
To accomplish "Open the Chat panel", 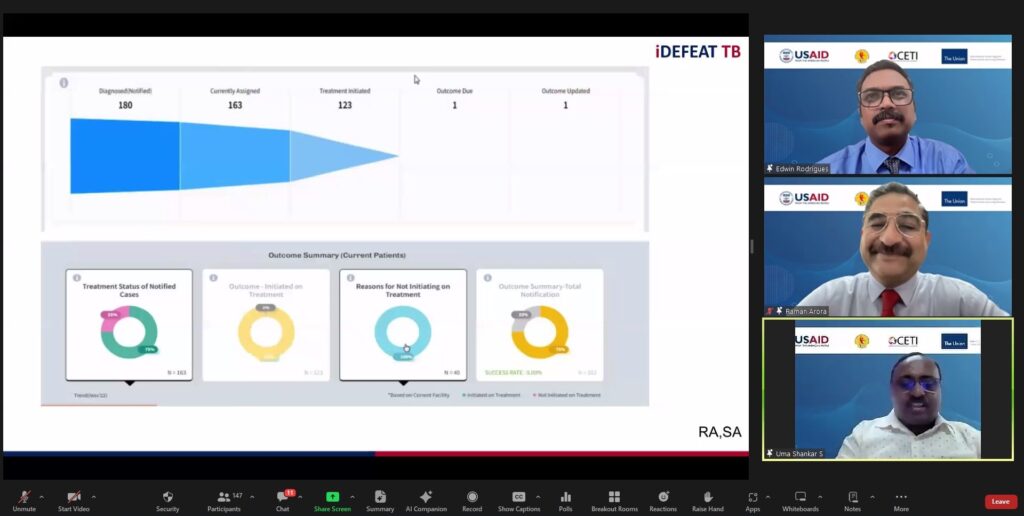I will click(282, 497).
